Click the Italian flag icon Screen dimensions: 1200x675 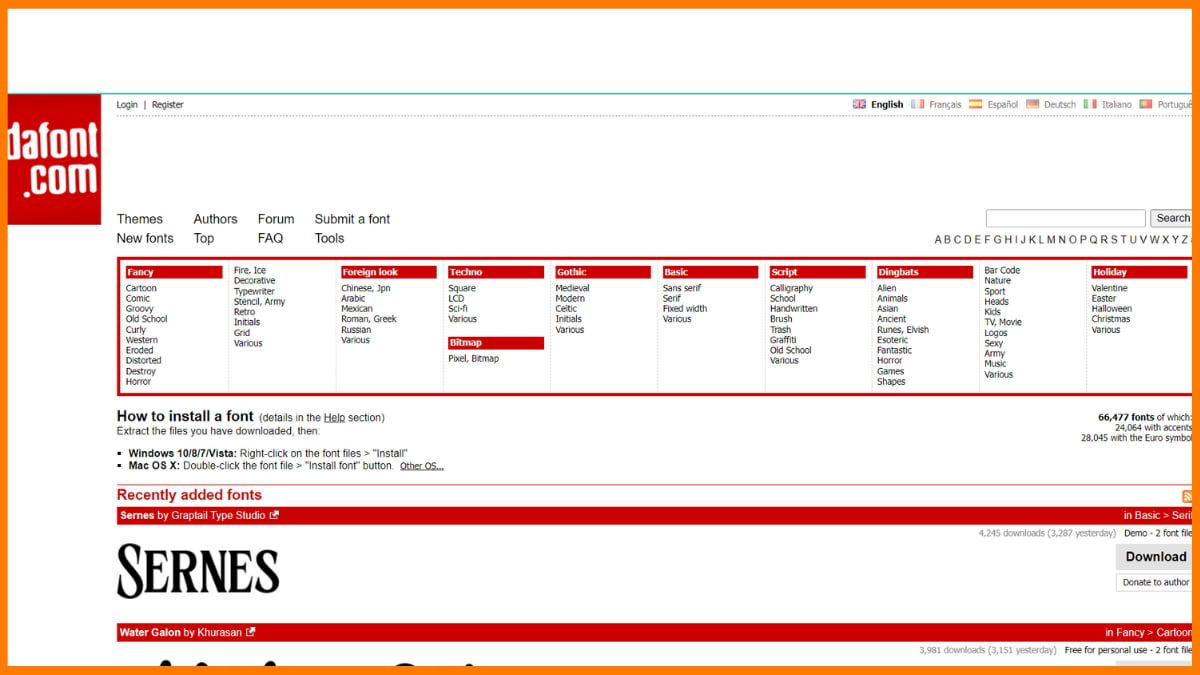coord(1090,104)
